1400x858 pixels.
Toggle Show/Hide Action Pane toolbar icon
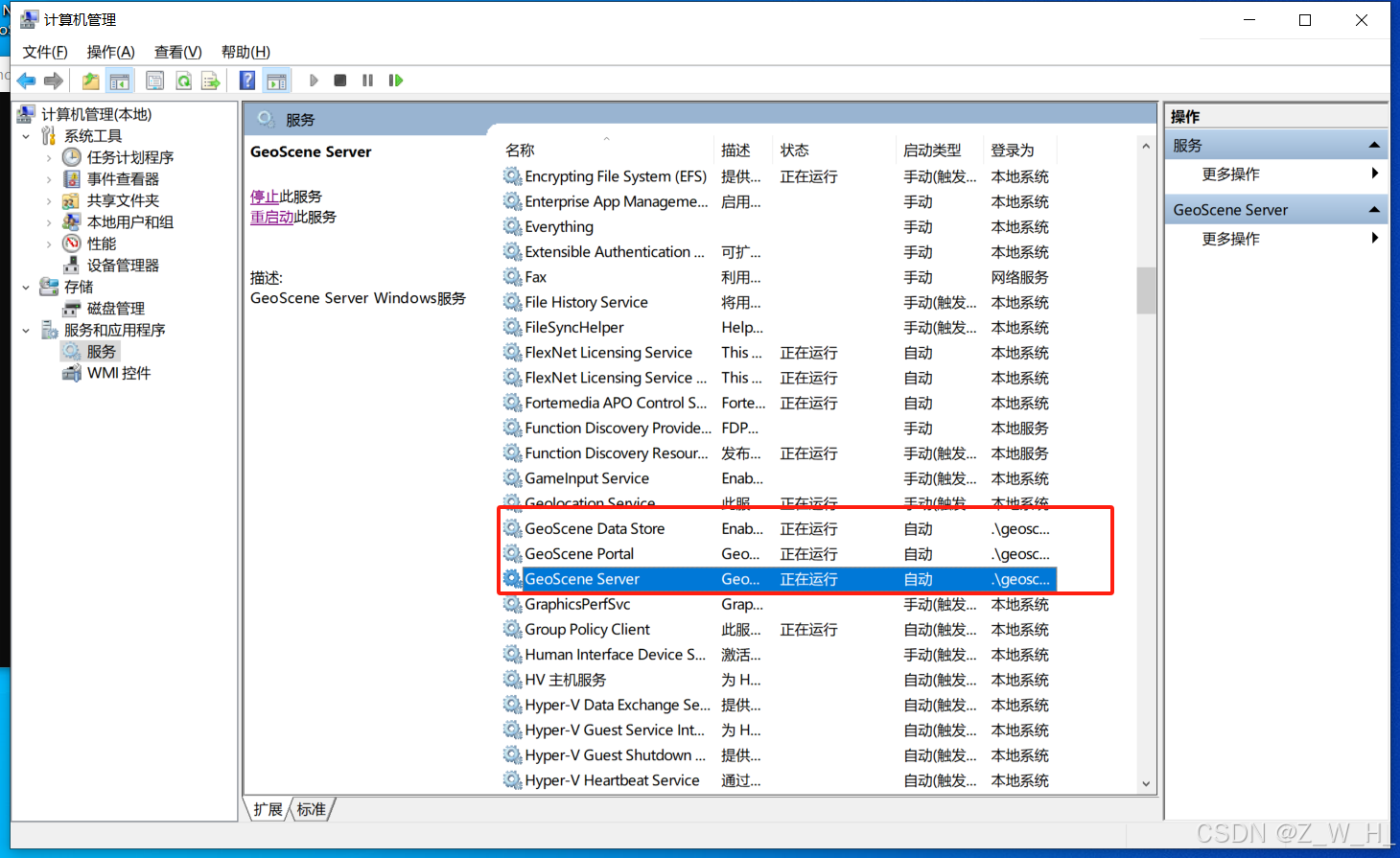pos(277,81)
